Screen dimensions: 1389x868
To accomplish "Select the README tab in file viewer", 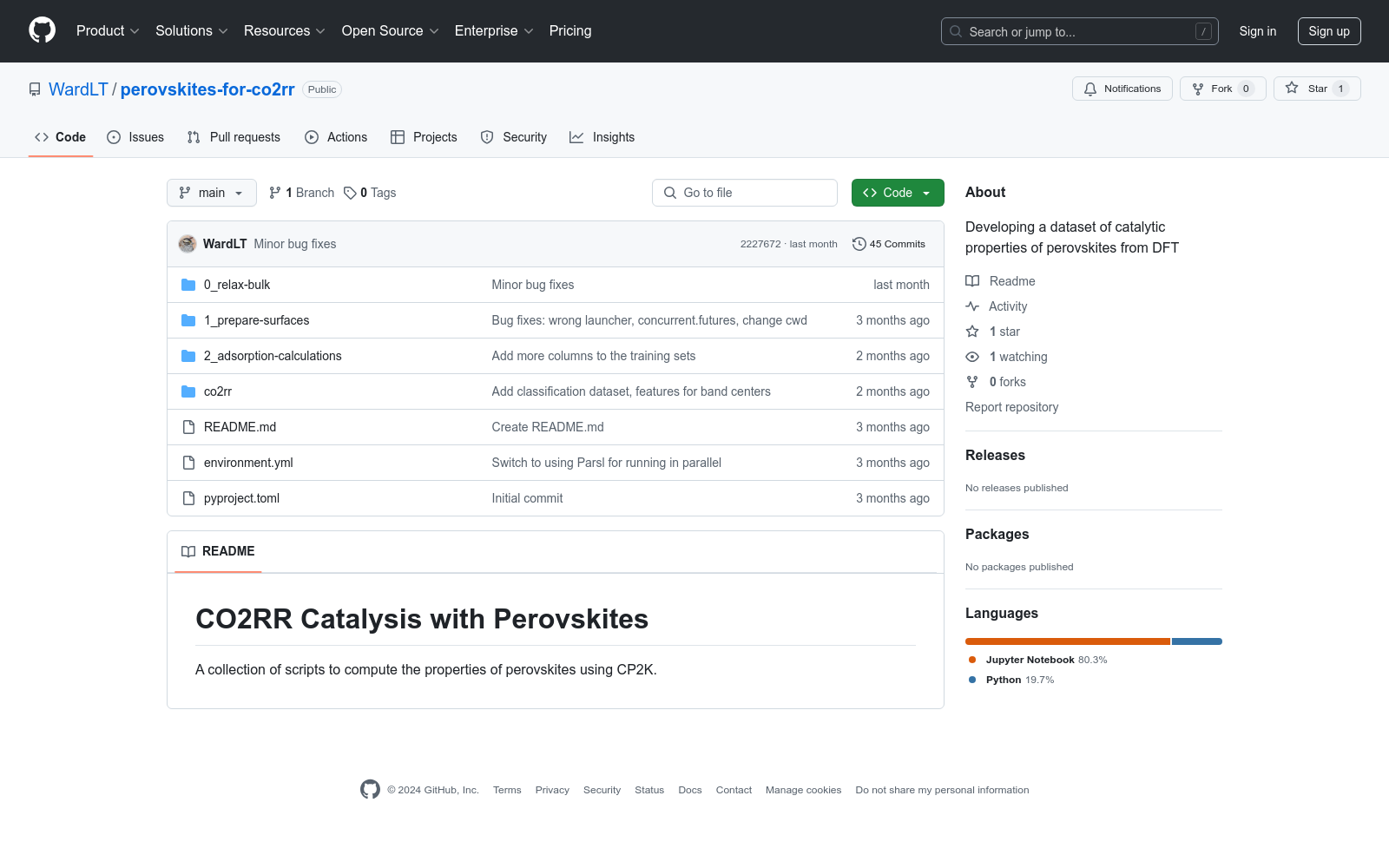I will (x=218, y=551).
